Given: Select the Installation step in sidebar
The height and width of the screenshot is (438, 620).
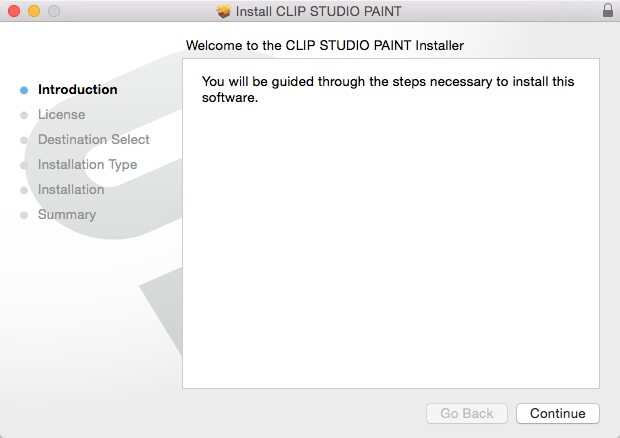Looking at the screenshot, I should [x=71, y=189].
